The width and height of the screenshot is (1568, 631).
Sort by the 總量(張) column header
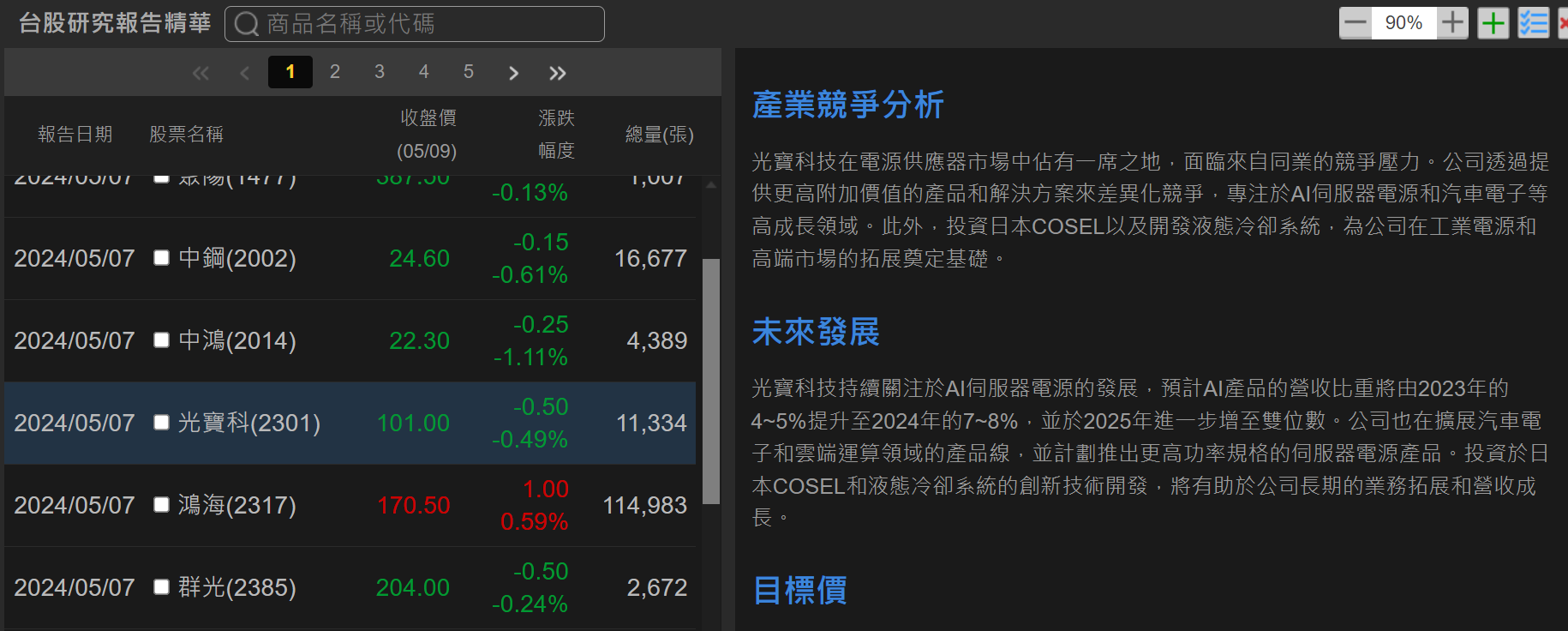pyautogui.click(x=660, y=135)
